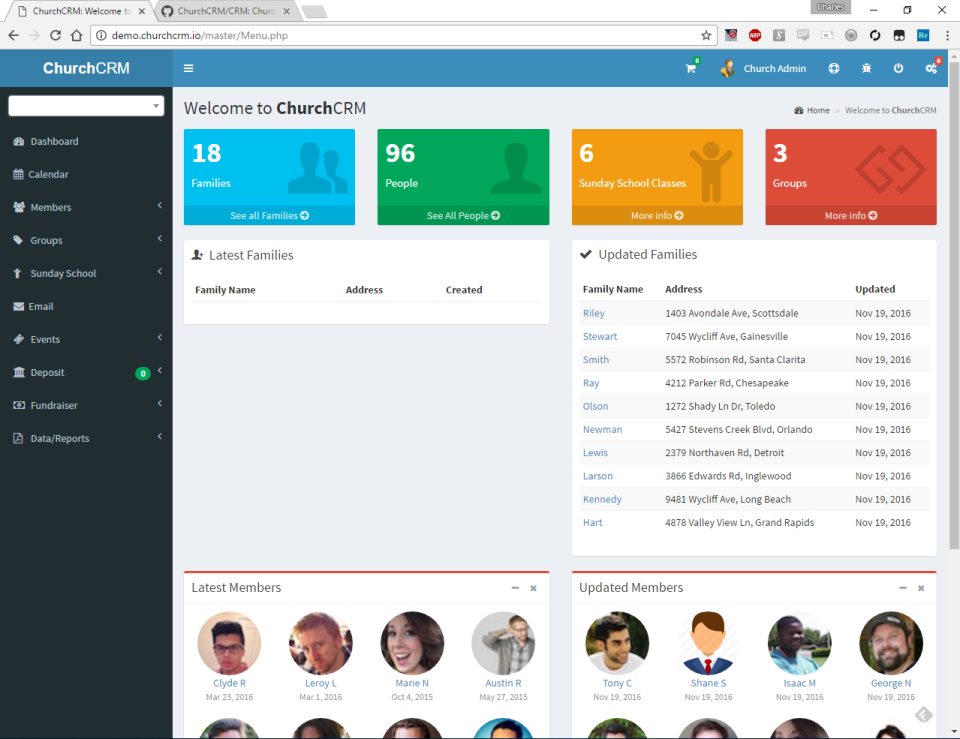This screenshot has width=960, height=739.
Task: Collapse the Updated Members panel
Action: tap(902, 588)
